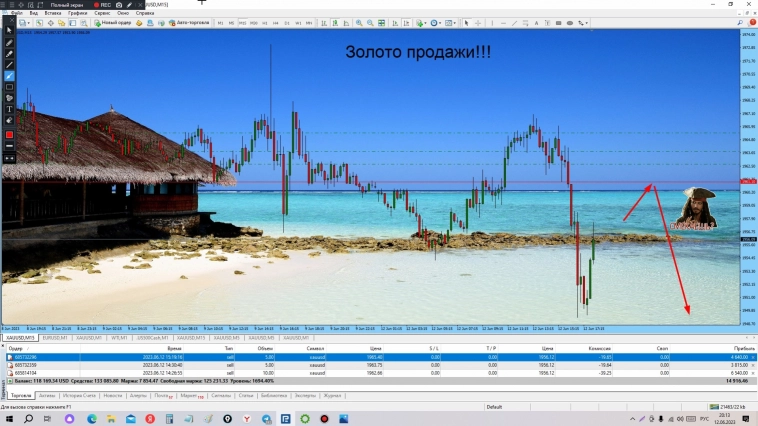Open the Сервис menu
Screen dimensions: 758x426
point(102,13)
